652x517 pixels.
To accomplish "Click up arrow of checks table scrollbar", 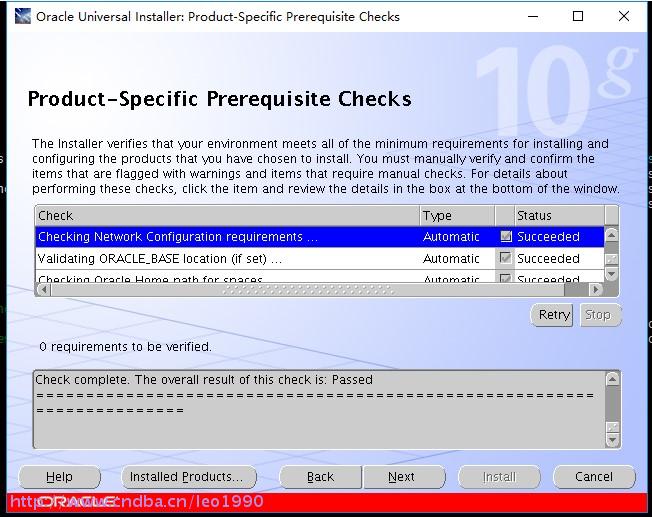I will (x=611, y=235).
